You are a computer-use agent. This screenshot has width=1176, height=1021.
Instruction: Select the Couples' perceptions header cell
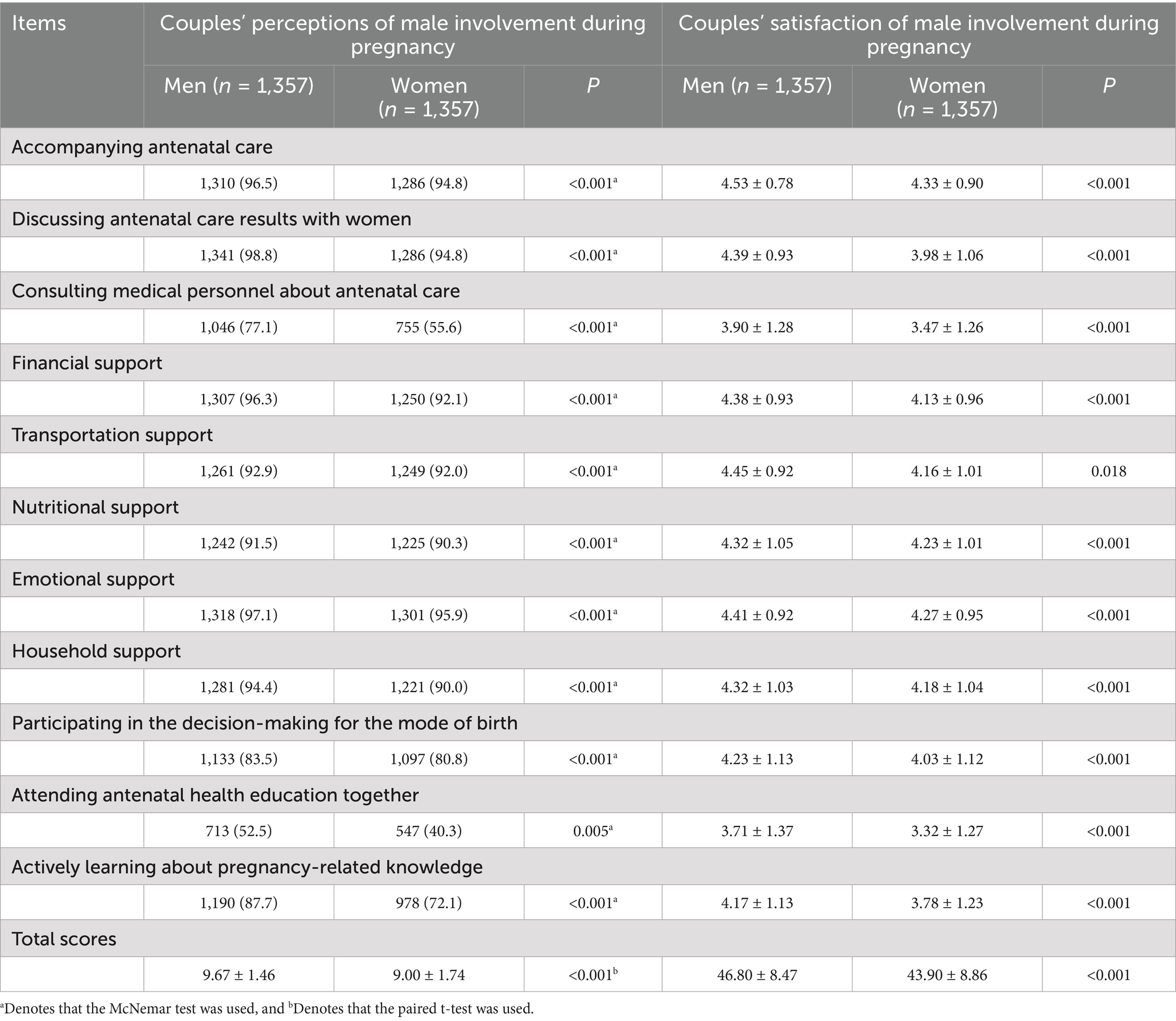[x=402, y=35]
